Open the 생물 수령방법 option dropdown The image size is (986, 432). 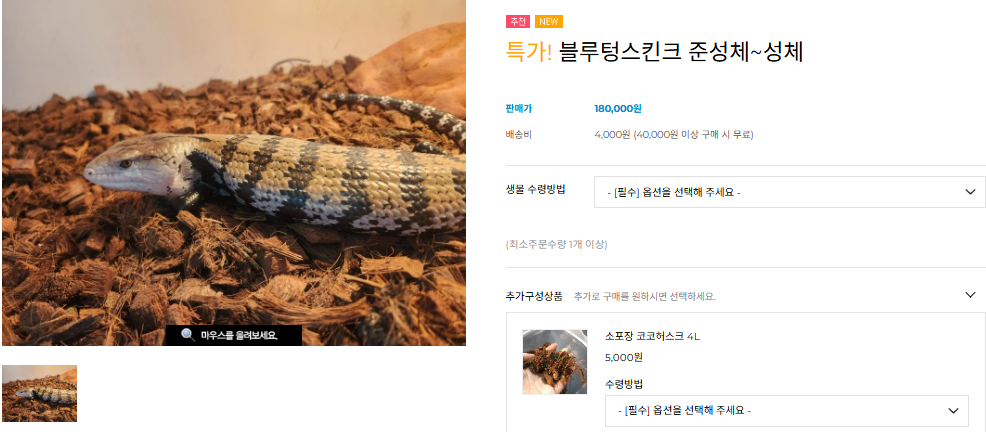coord(790,192)
